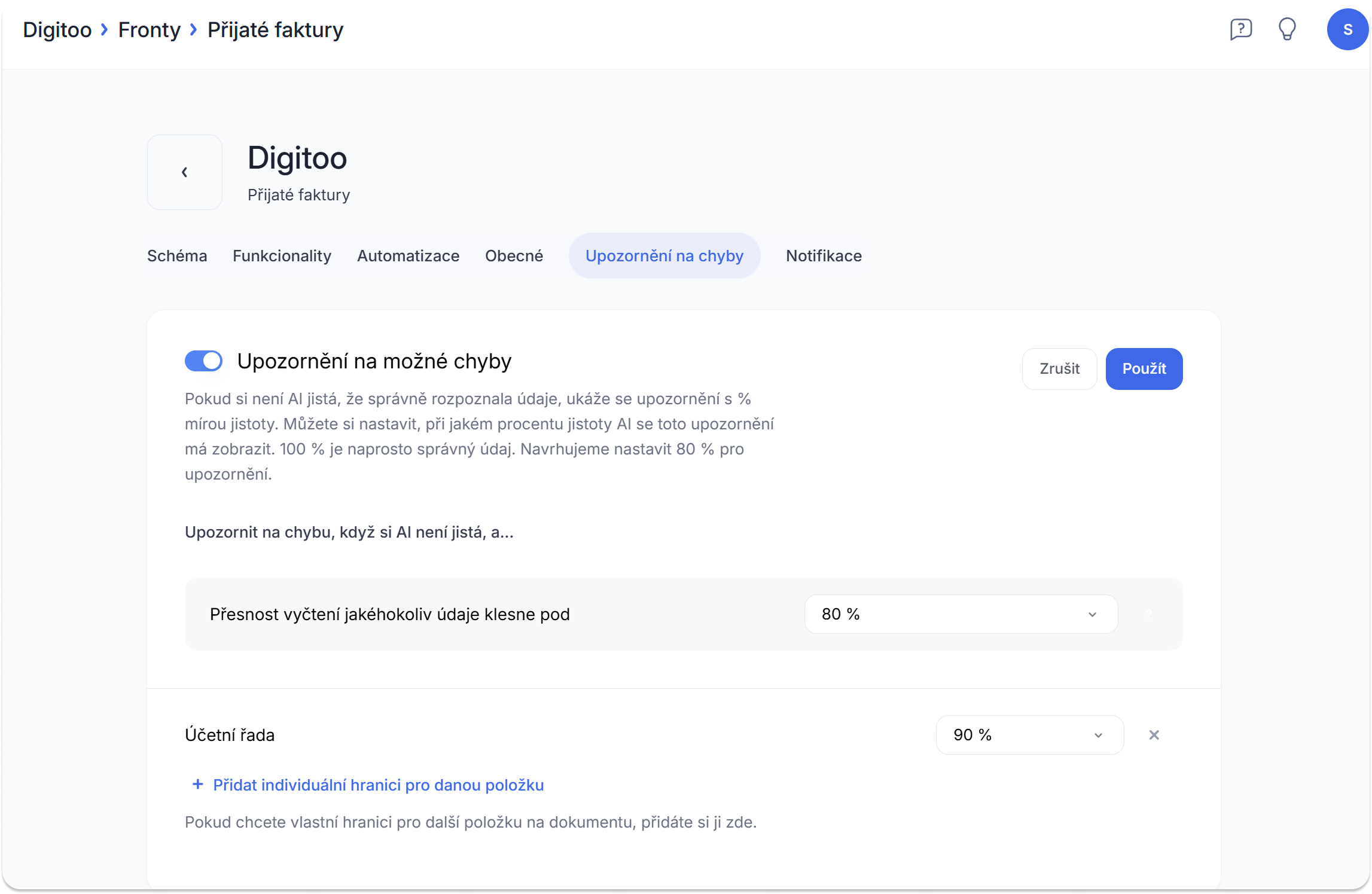Select the Upozornění na chyby tab
The height and width of the screenshot is (894, 1372).
pos(664,256)
